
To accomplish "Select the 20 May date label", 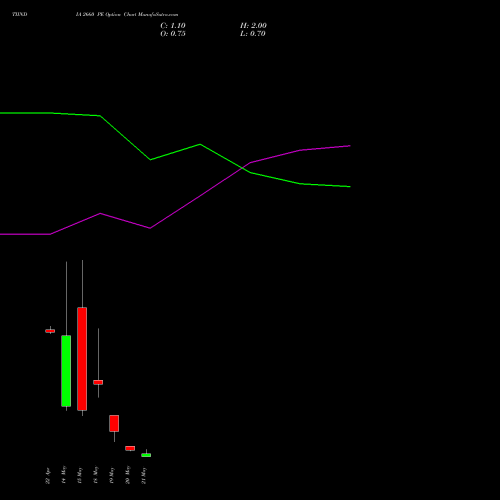I will 128,475.
